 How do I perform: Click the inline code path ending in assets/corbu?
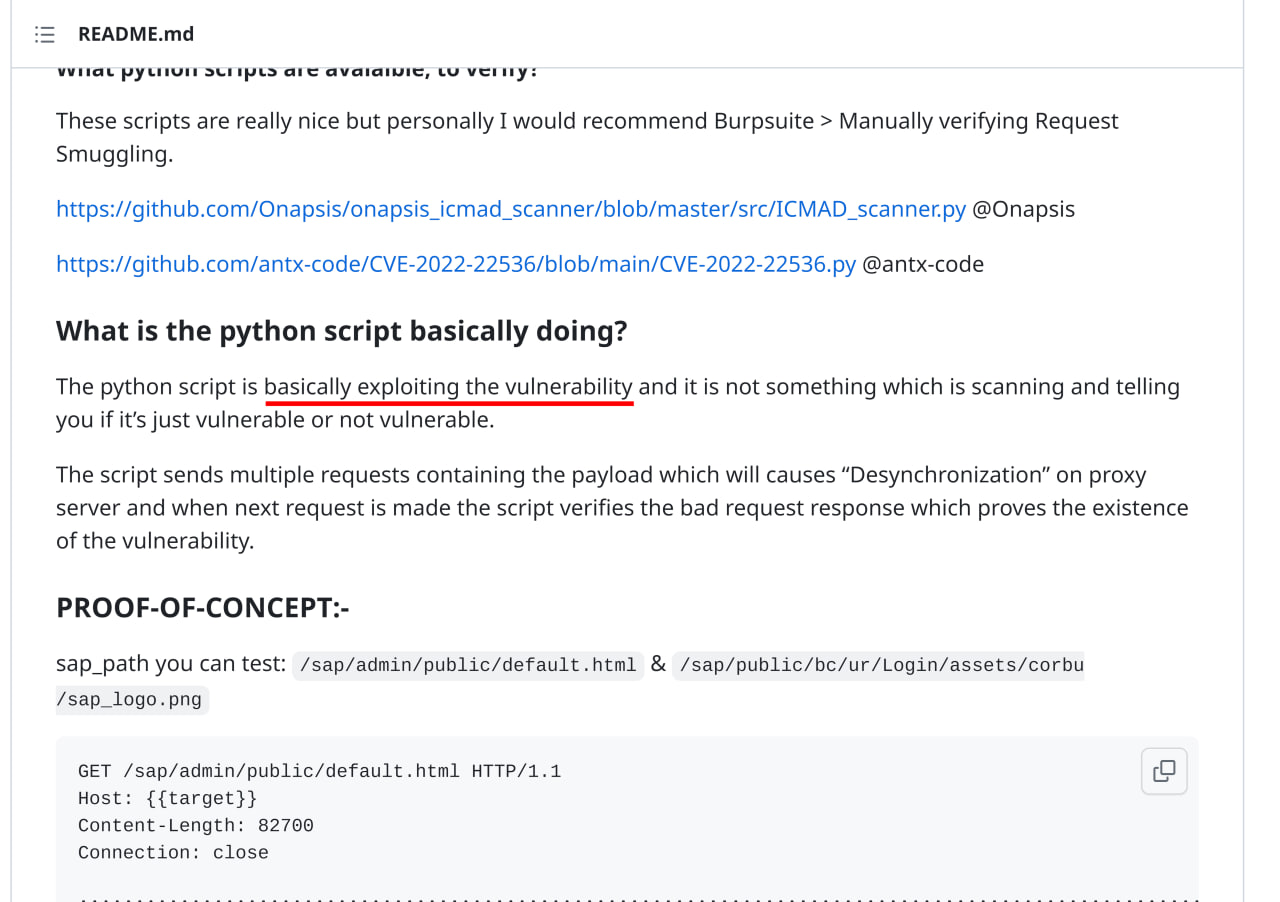pos(880,665)
